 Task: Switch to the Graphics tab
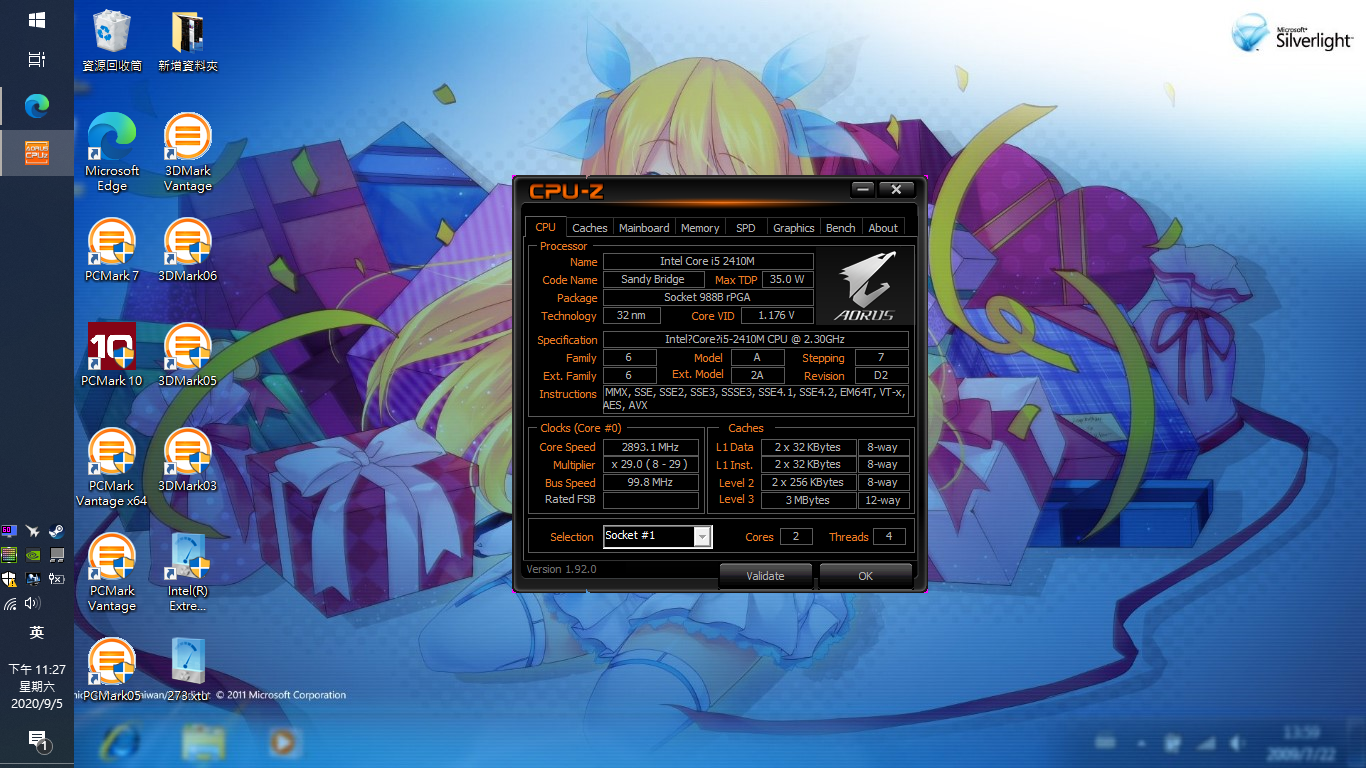(x=794, y=228)
